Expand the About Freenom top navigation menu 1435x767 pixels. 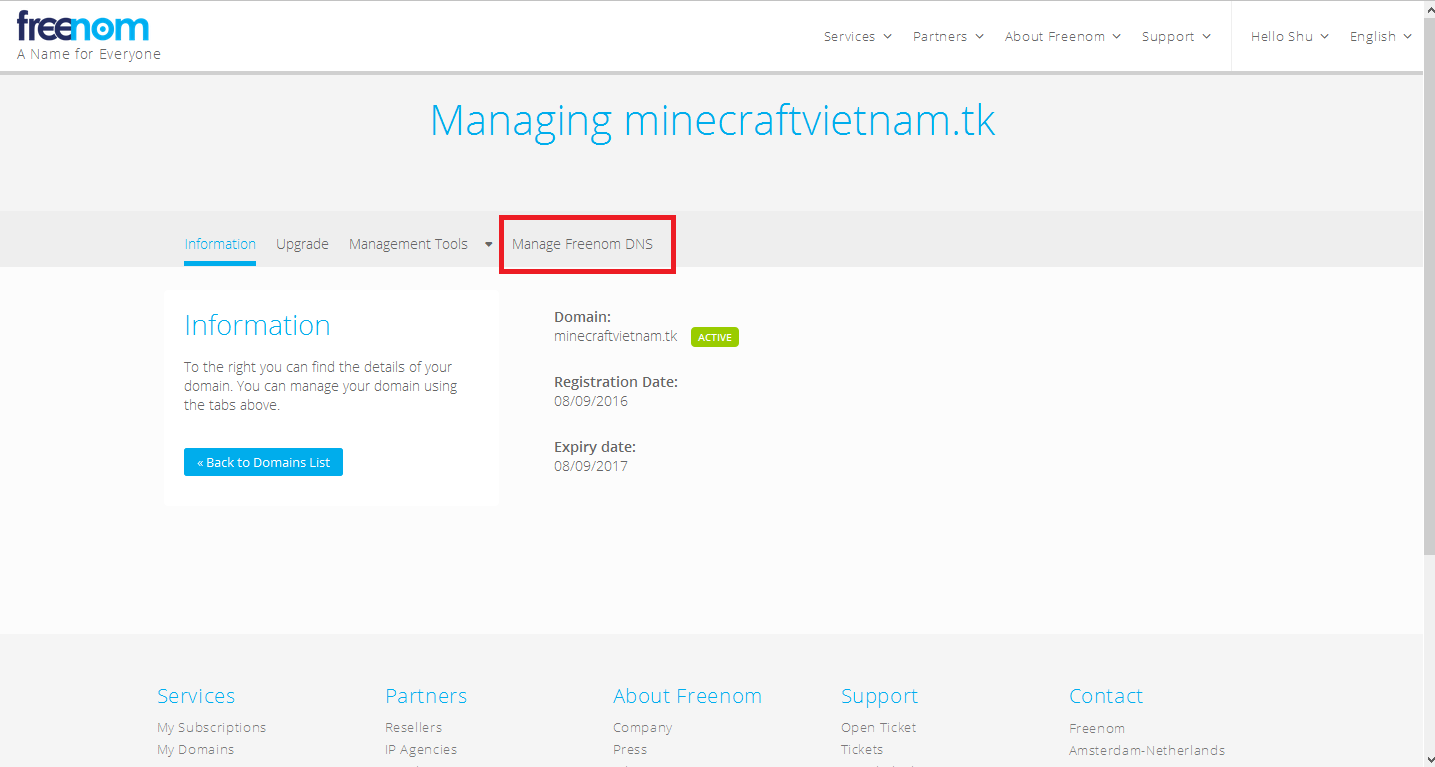click(x=1063, y=36)
